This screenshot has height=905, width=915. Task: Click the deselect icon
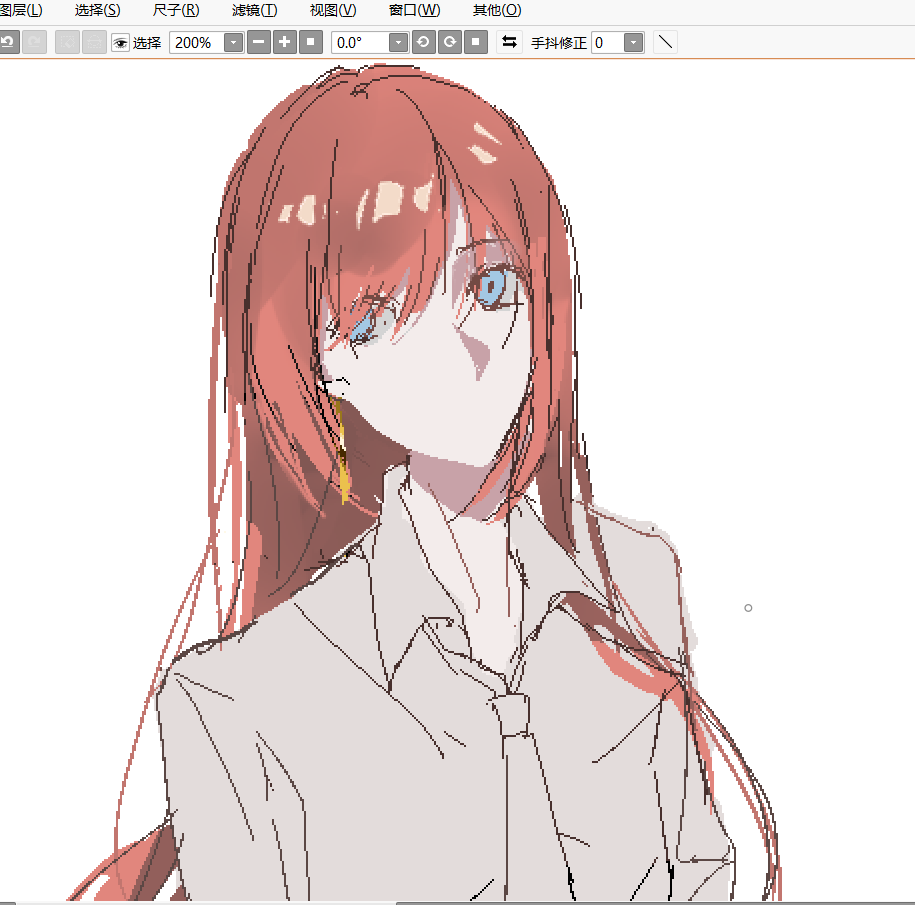[x=67, y=43]
